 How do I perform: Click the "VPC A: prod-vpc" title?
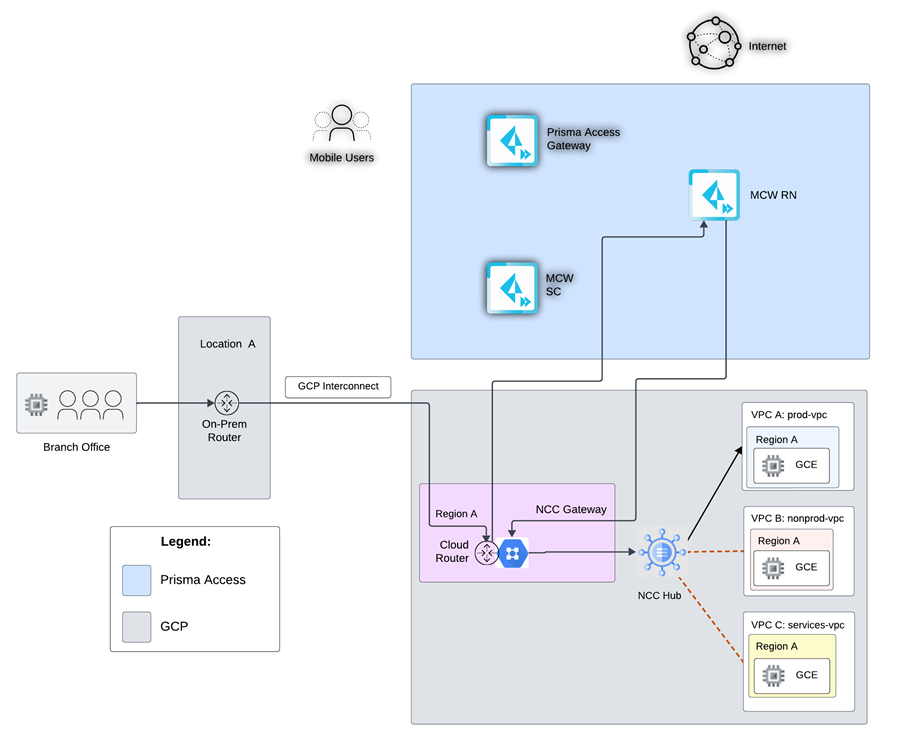tap(789, 414)
